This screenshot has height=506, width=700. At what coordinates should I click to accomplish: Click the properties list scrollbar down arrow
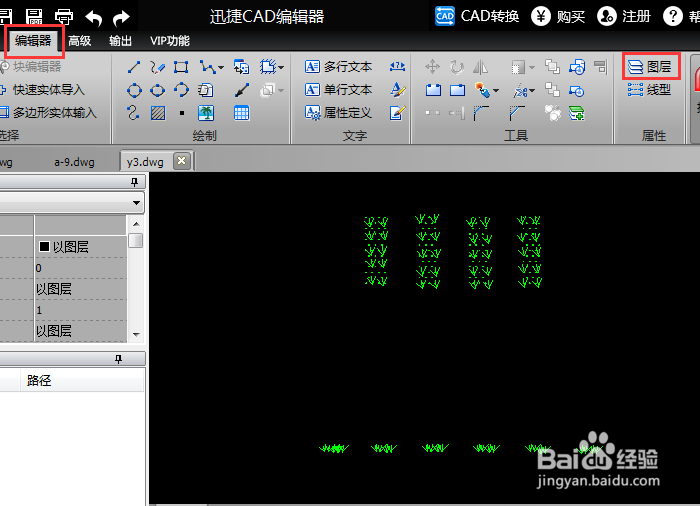pos(136,335)
